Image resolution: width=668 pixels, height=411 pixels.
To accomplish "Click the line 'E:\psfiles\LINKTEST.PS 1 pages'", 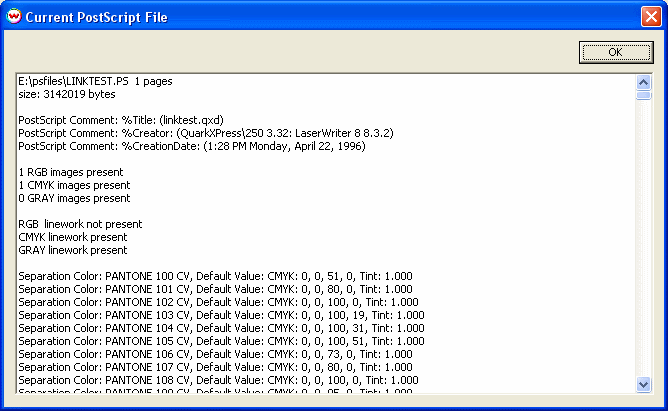I will point(95,81).
